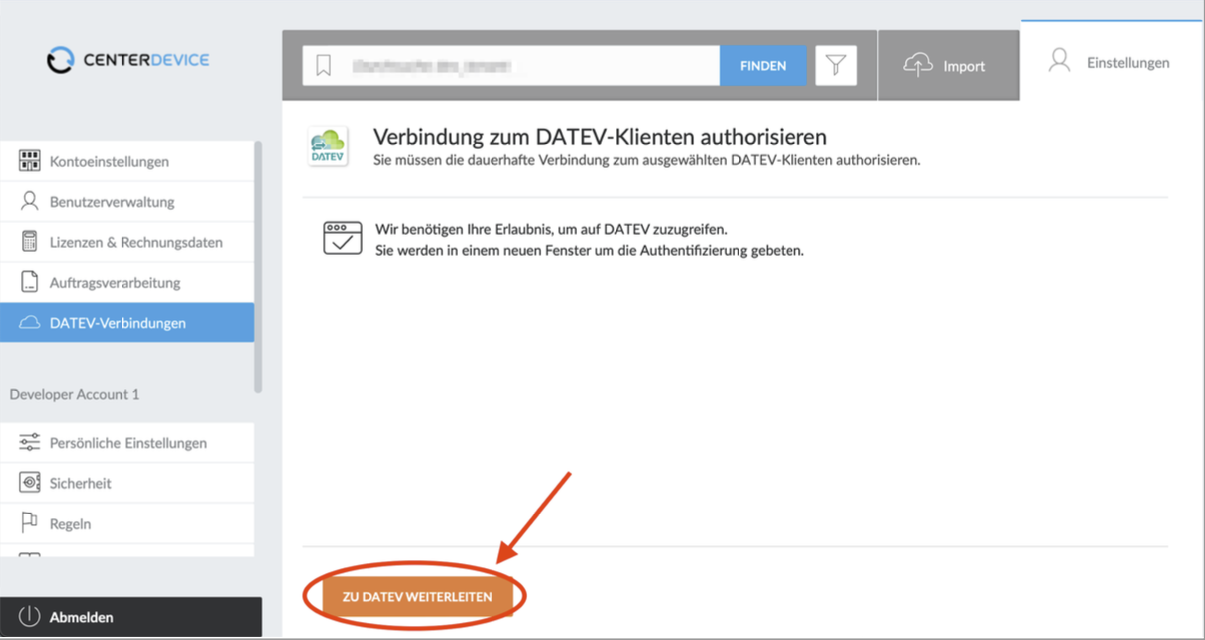Viewport: 1205px width, 640px height.
Task: Open Persönliche Einstellungen
Action: (x=127, y=442)
